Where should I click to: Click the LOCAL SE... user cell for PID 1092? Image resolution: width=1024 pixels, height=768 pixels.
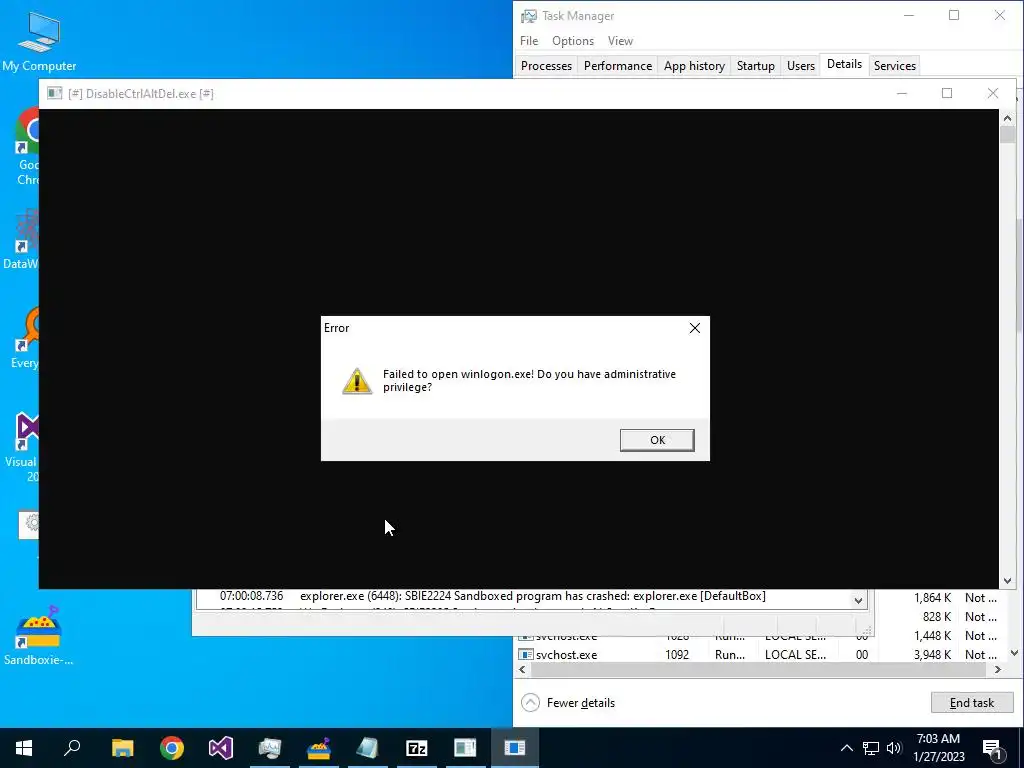click(x=795, y=654)
